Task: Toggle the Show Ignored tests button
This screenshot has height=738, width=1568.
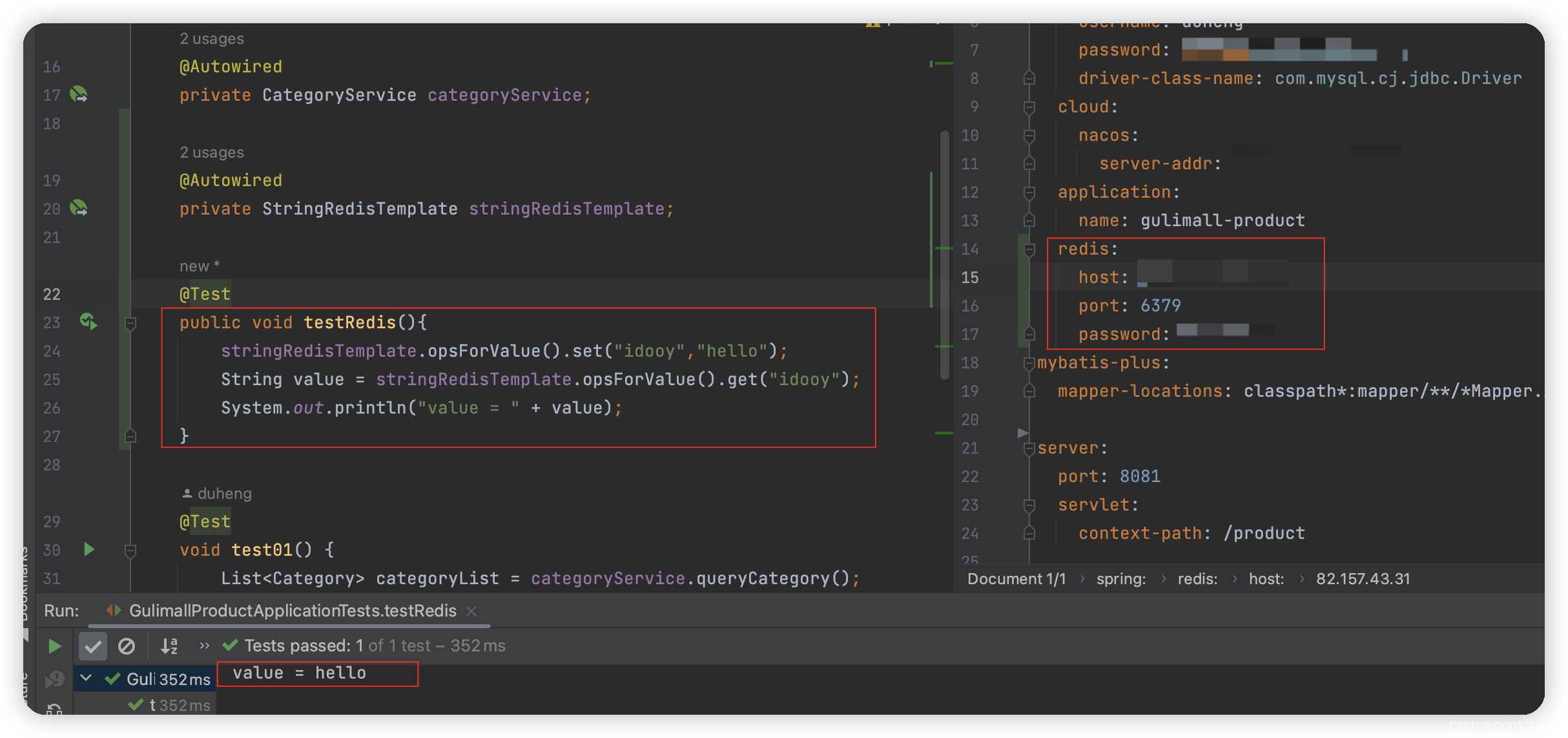Action: (127, 646)
